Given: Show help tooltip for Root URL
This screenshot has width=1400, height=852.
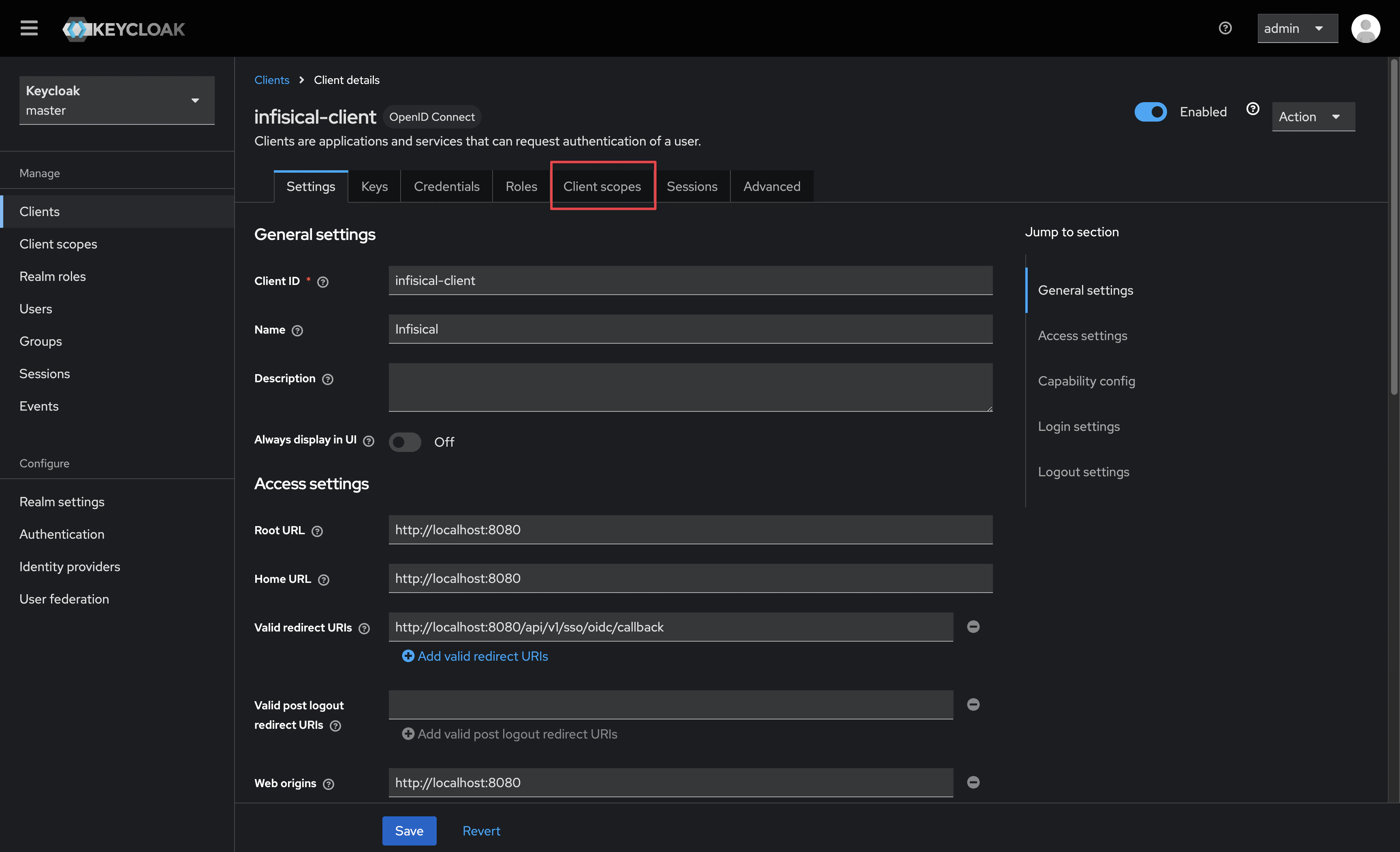Looking at the screenshot, I should pos(317,531).
